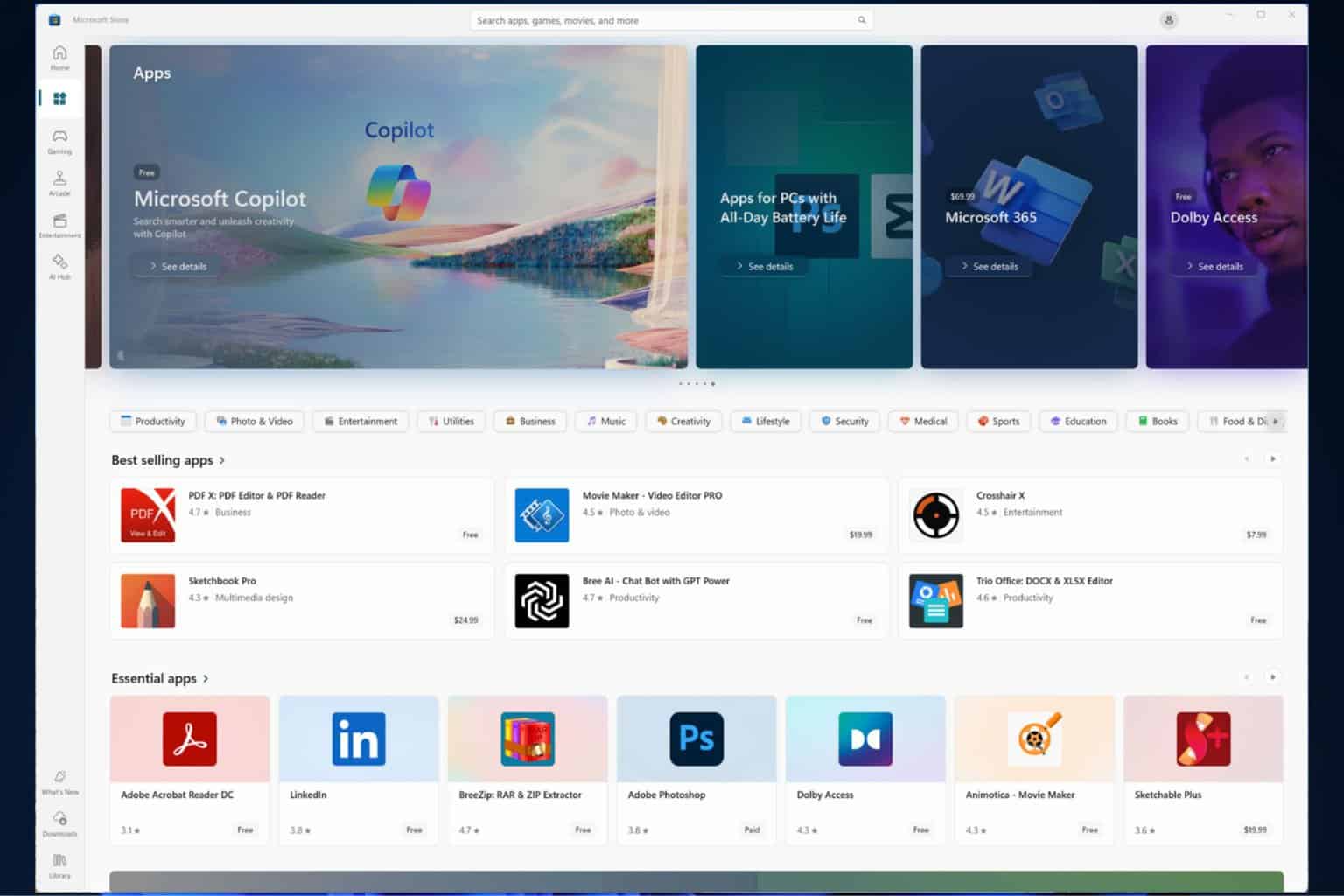The image size is (1344, 896).
Task: Click the carousel page indicator dots
Action: tap(696, 383)
